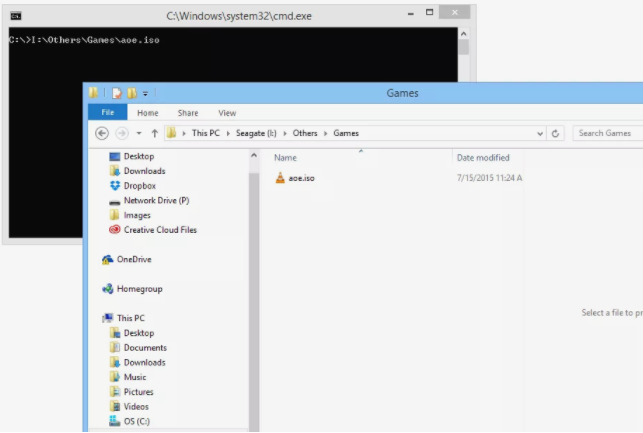
Task: Switch to the View ribbon tab
Action: tap(227, 113)
